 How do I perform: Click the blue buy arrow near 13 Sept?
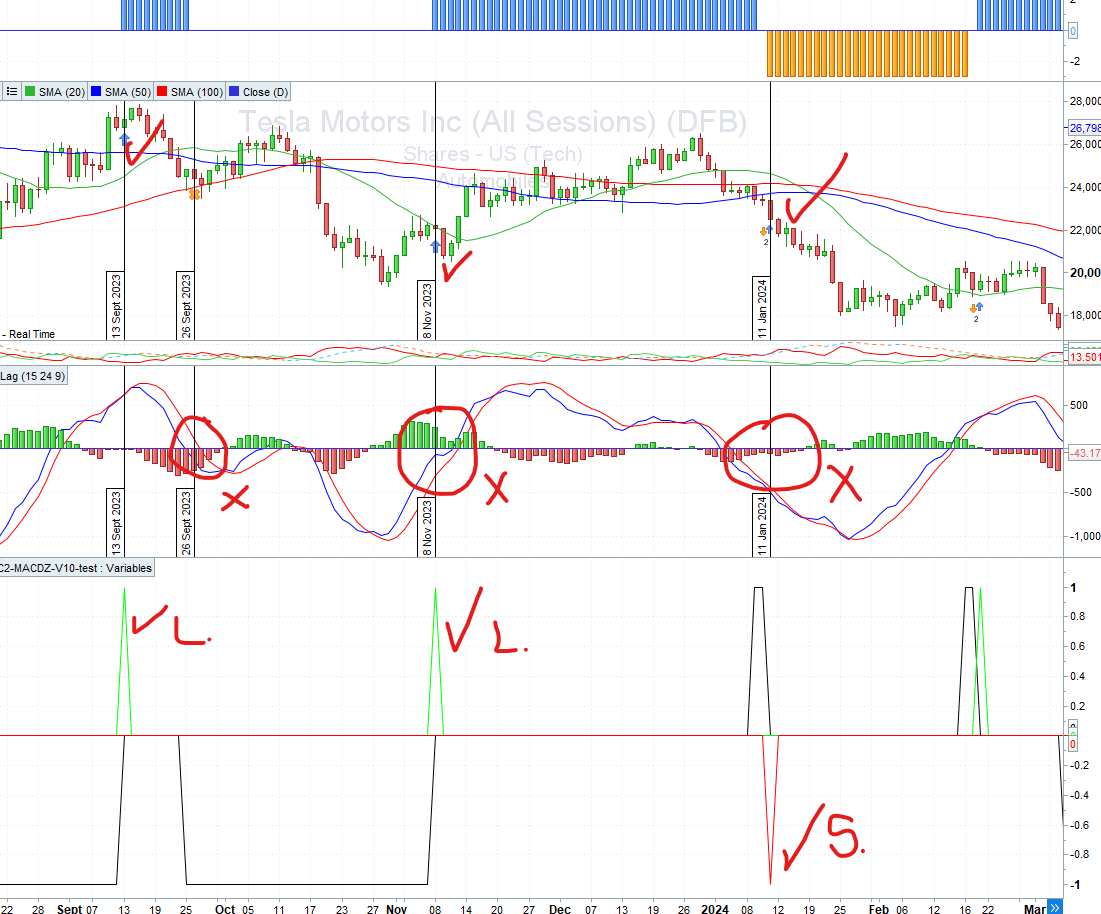(x=124, y=140)
